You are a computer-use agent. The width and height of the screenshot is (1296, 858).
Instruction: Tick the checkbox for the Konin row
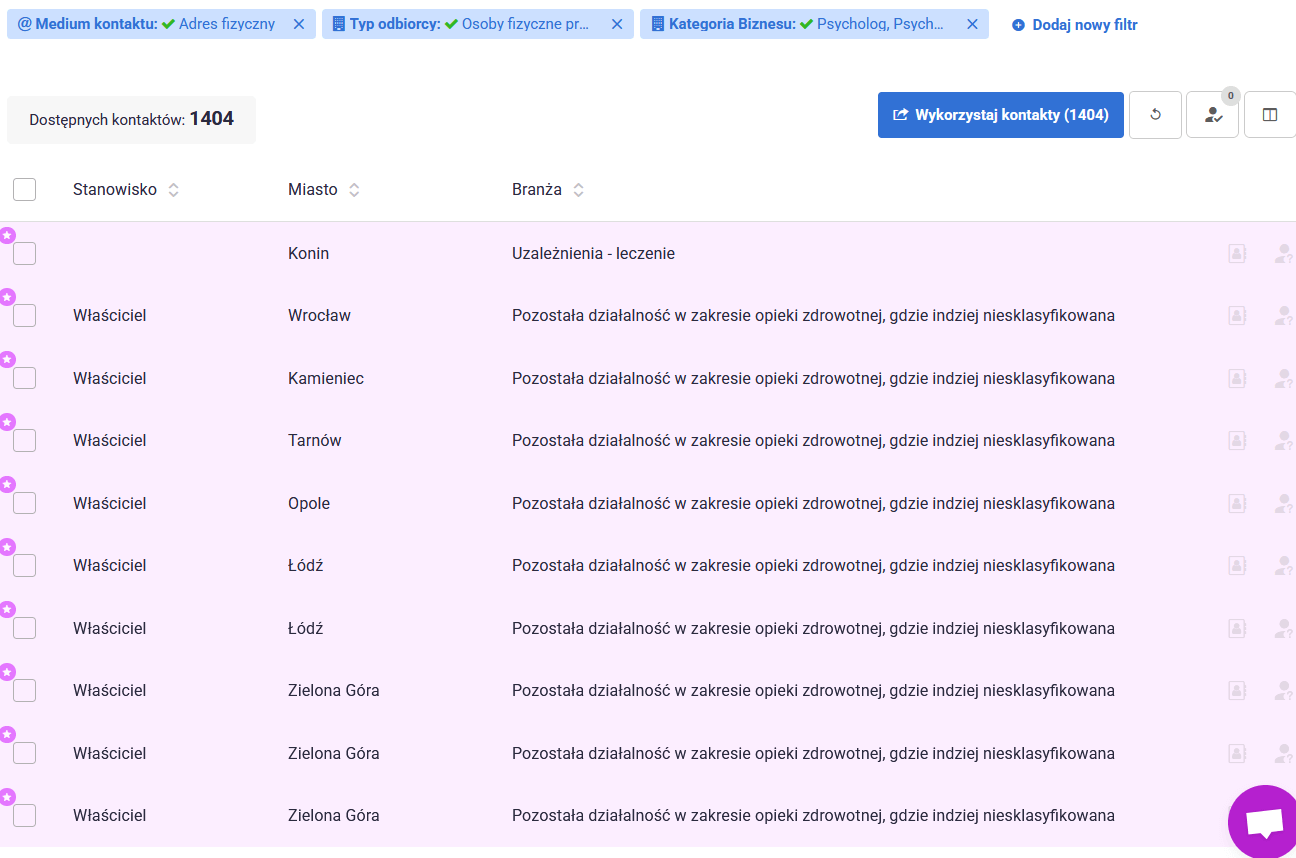pyautogui.click(x=25, y=253)
